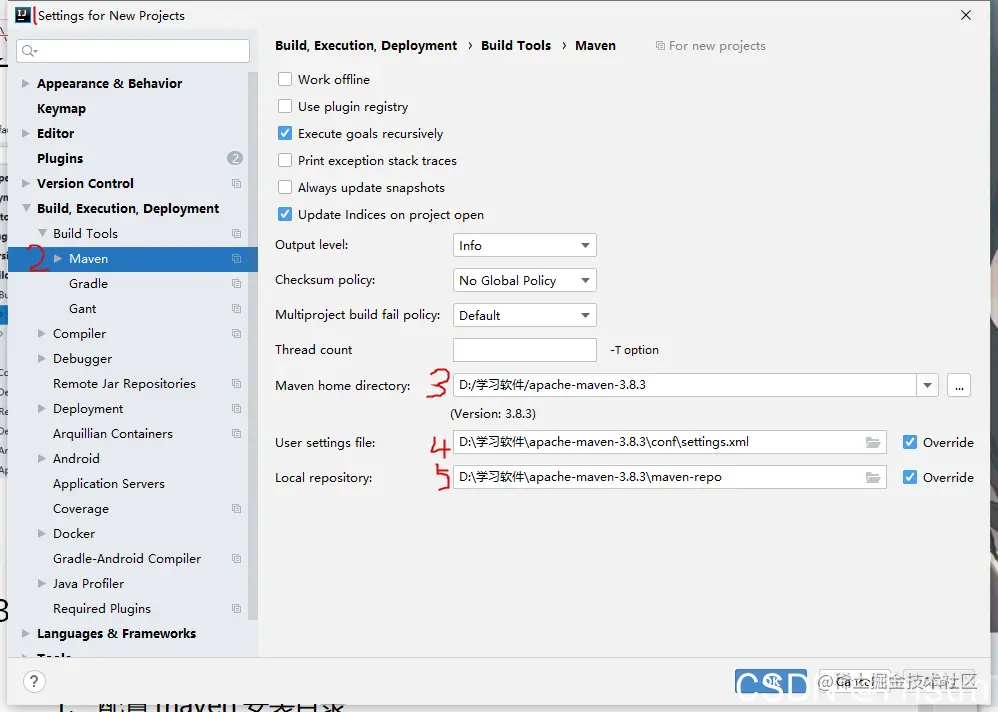Uncheck Update Indices on project open
This screenshot has width=998, height=712.
click(x=285, y=214)
